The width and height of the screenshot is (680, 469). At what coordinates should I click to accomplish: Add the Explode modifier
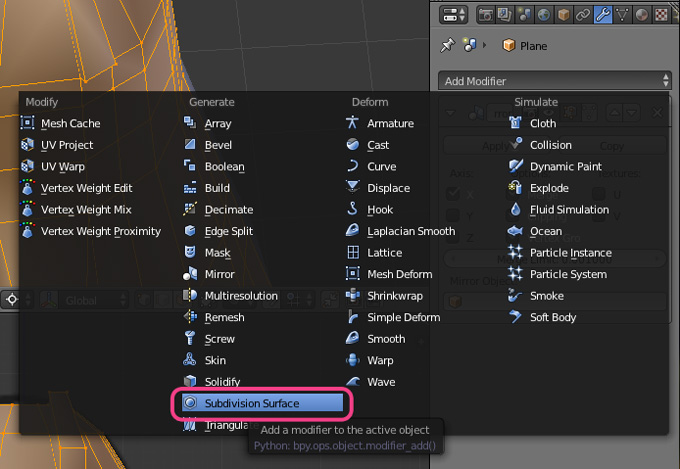538,188
